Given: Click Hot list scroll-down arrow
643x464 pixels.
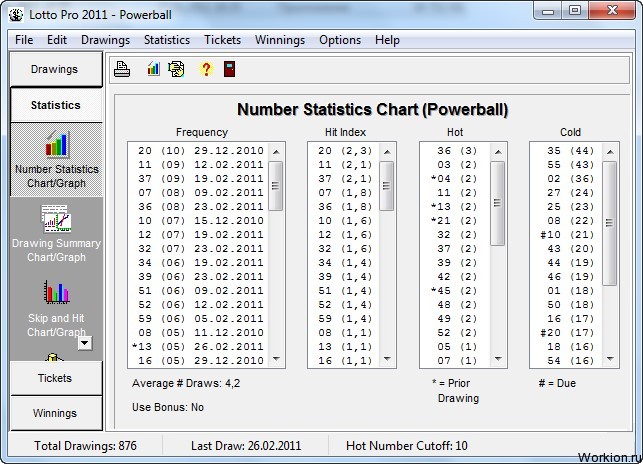Looking at the screenshot, I should (x=498, y=359).
